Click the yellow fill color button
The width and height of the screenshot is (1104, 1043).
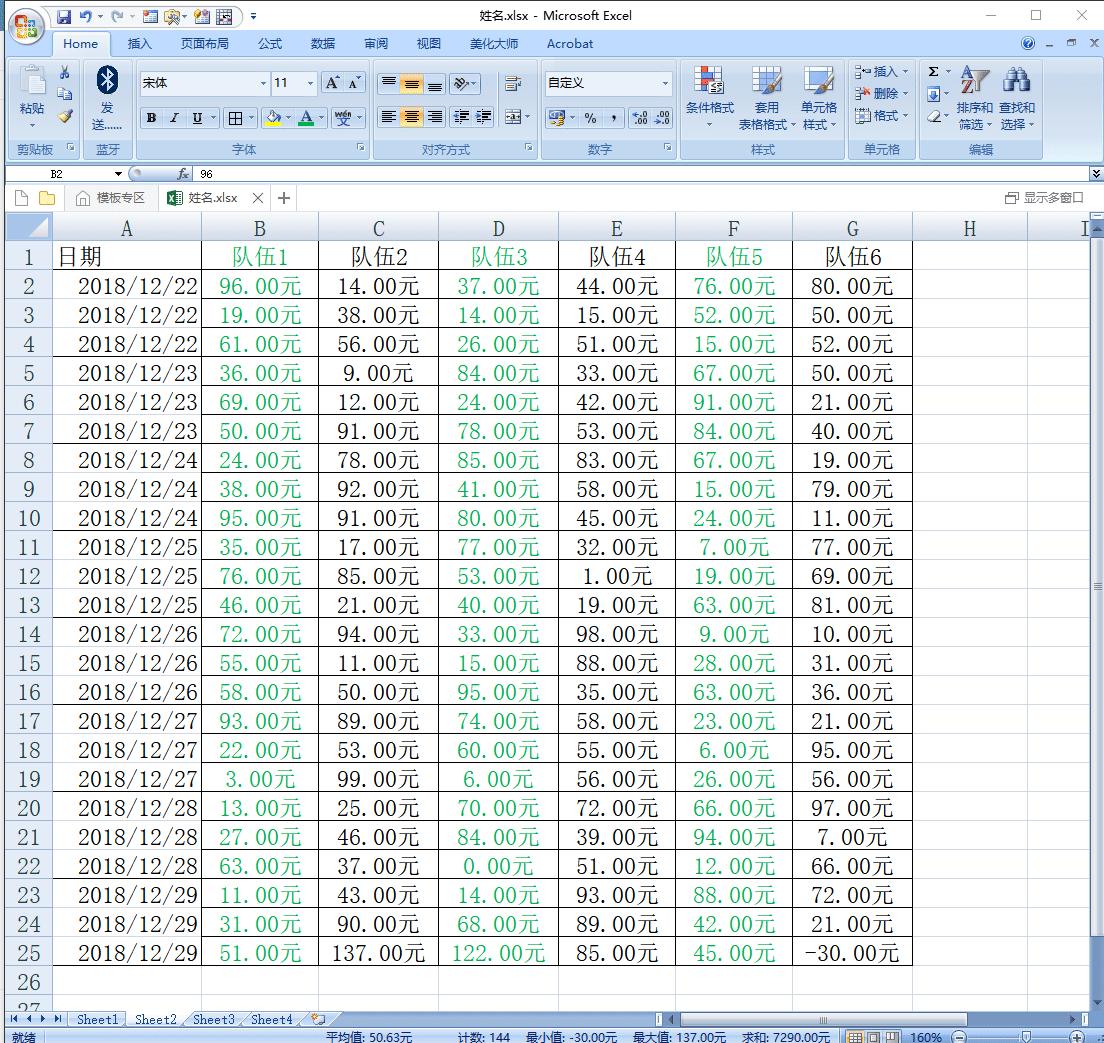coord(273,118)
